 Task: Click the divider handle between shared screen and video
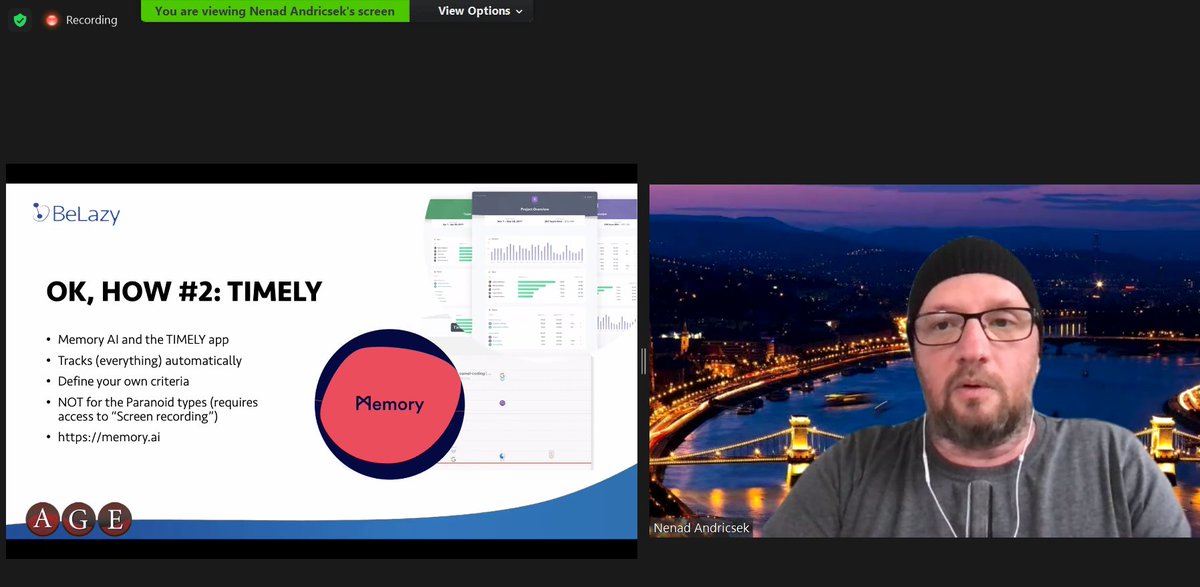[643, 361]
